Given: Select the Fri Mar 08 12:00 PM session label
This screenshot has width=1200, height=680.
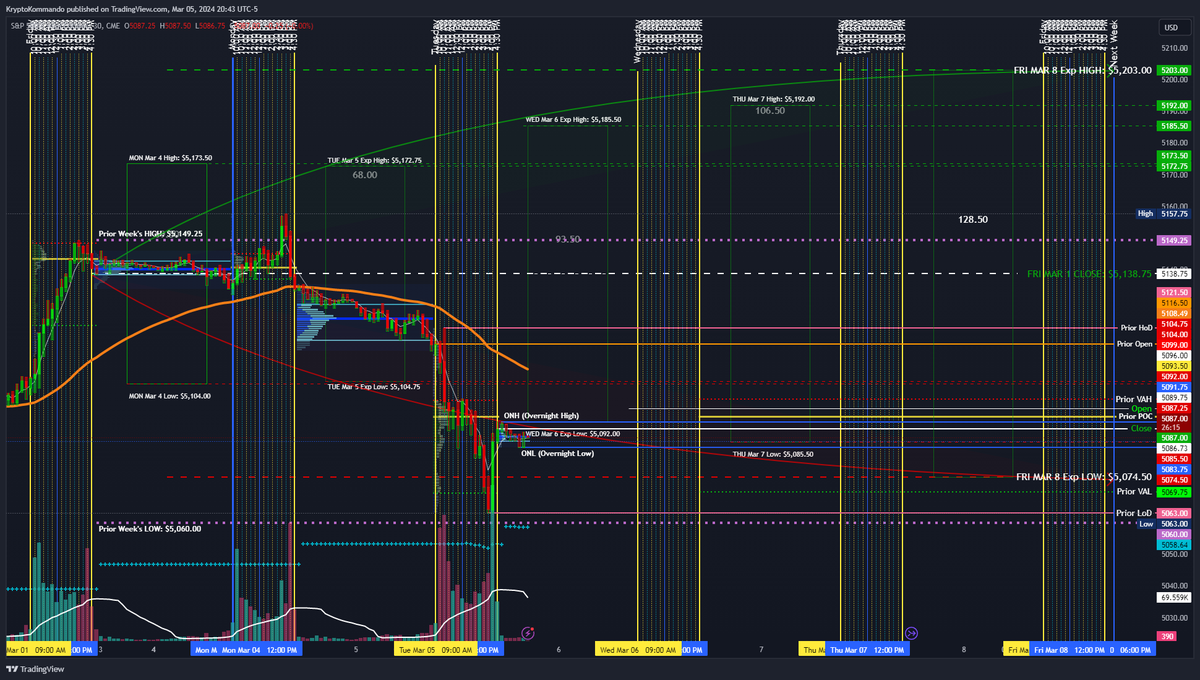Looking at the screenshot, I should tap(1070, 649).
